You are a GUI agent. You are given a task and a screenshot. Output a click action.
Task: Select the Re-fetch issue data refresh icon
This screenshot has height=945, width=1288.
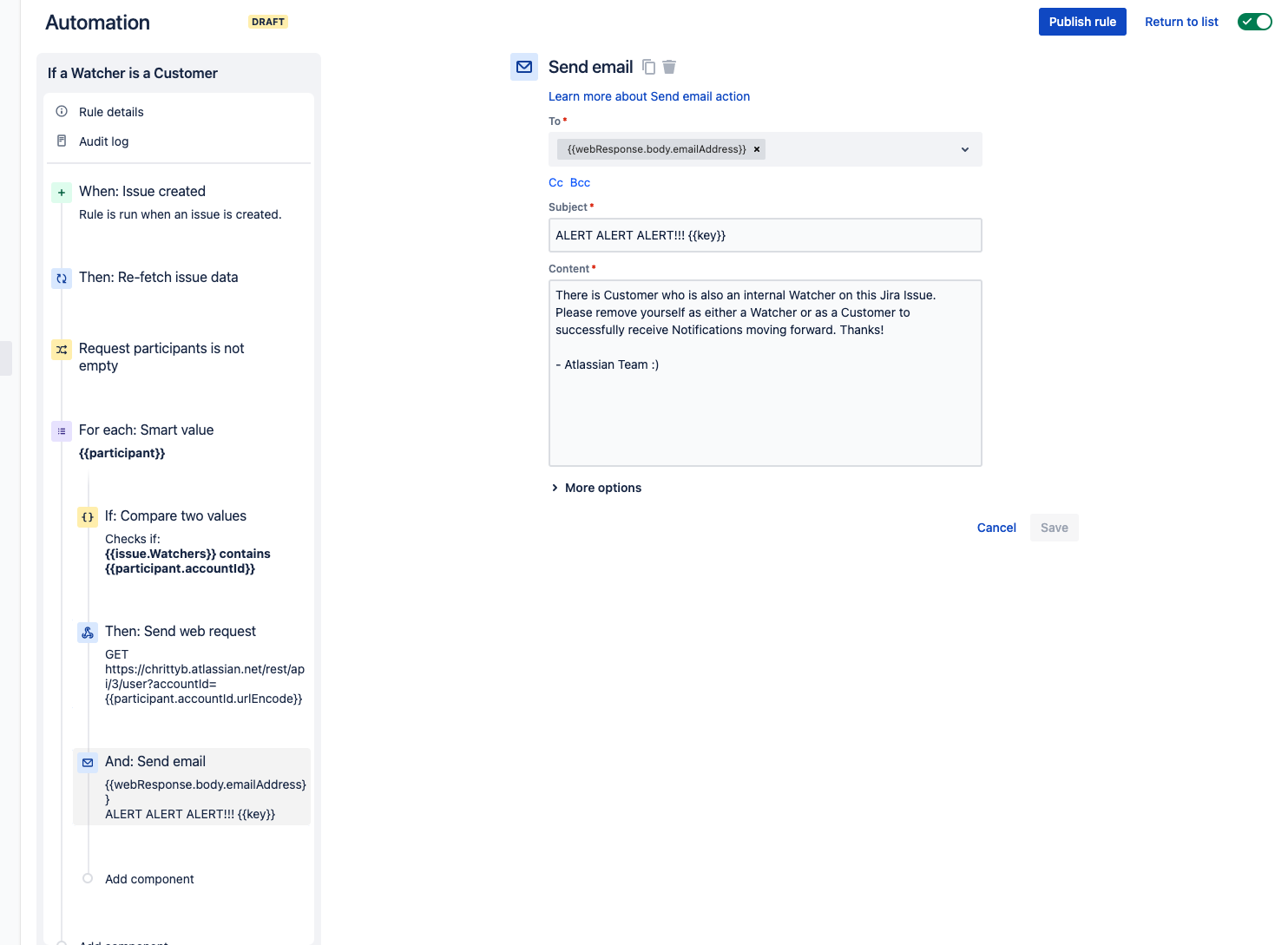click(62, 279)
